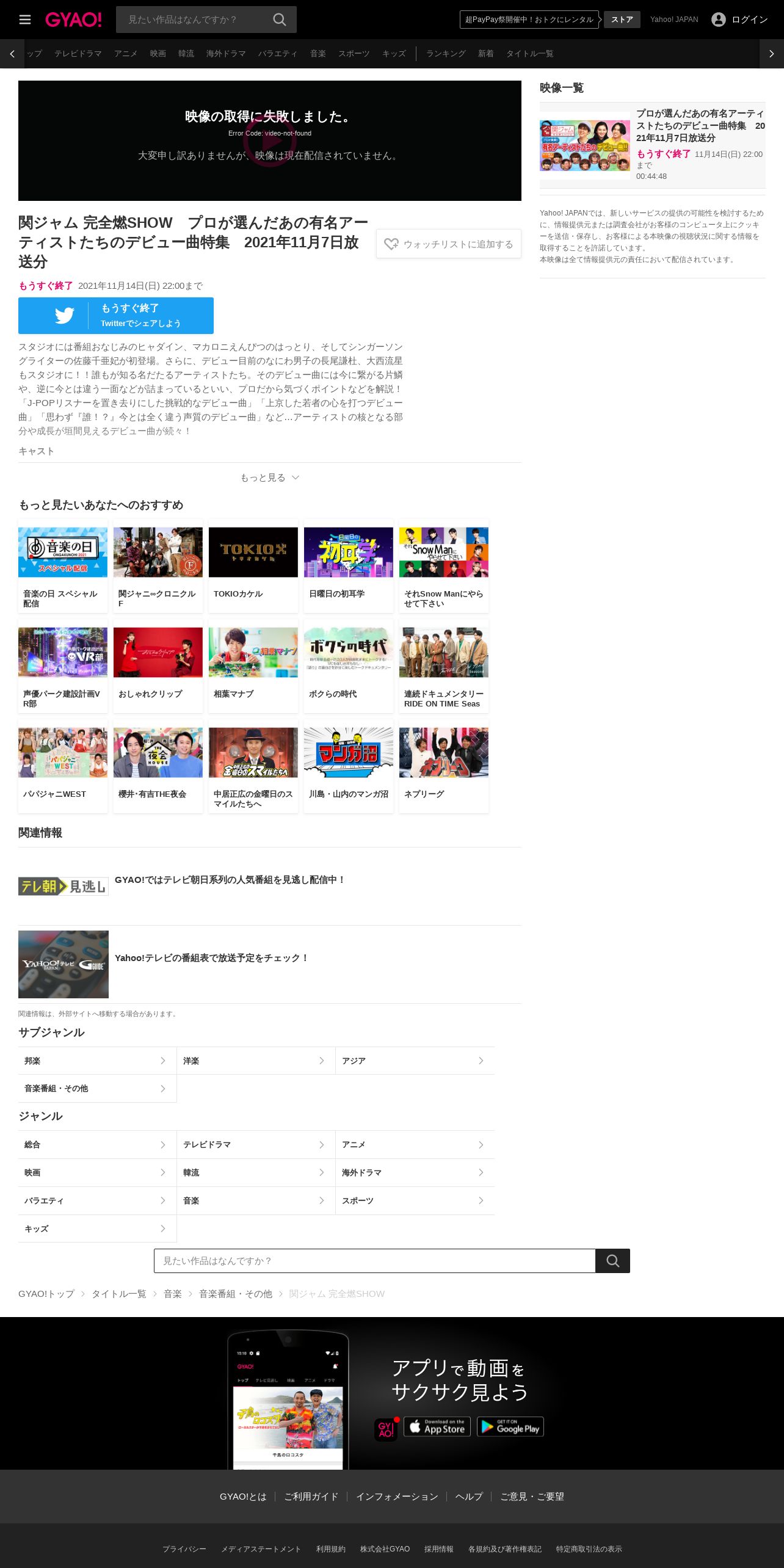Click GYAO!トップ breadcrumb link
784x1568 pixels.
pos(46,1294)
